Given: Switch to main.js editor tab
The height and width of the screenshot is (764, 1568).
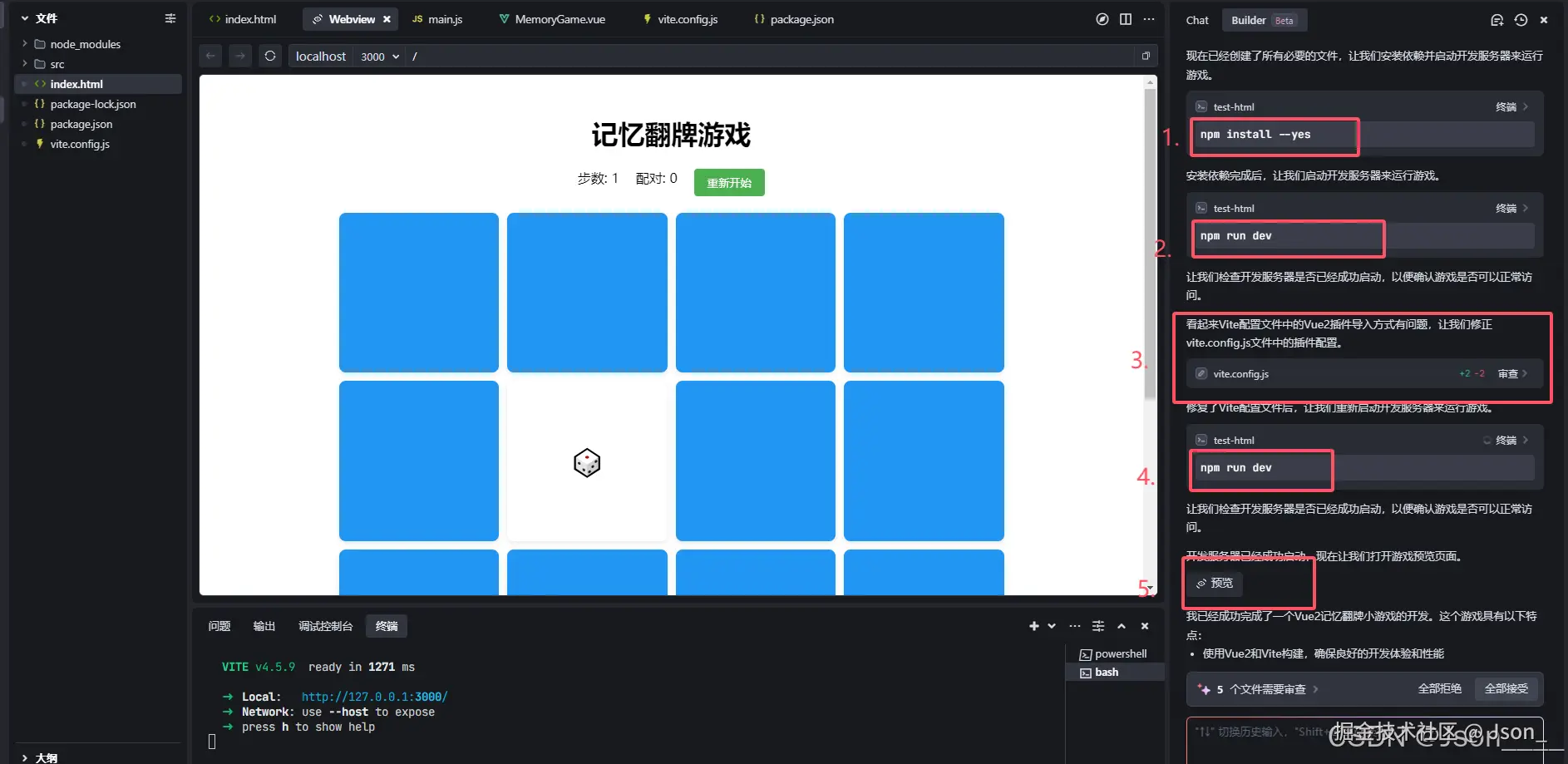Looking at the screenshot, I should tap(437, 19).
